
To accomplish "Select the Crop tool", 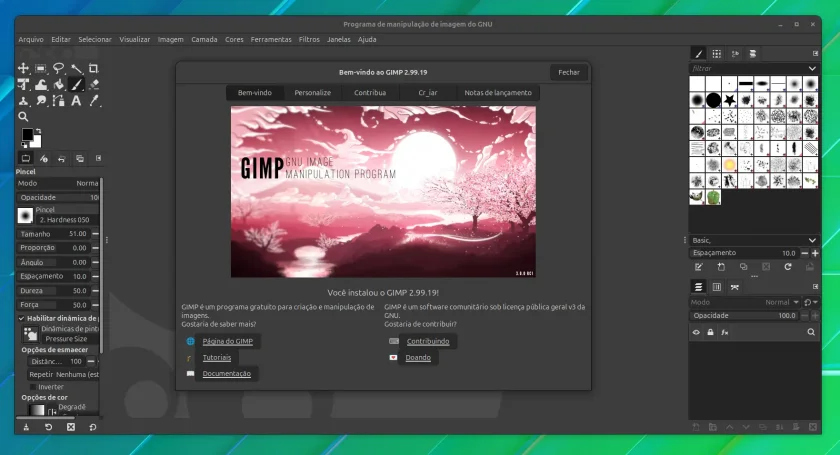I will [94, 68].
